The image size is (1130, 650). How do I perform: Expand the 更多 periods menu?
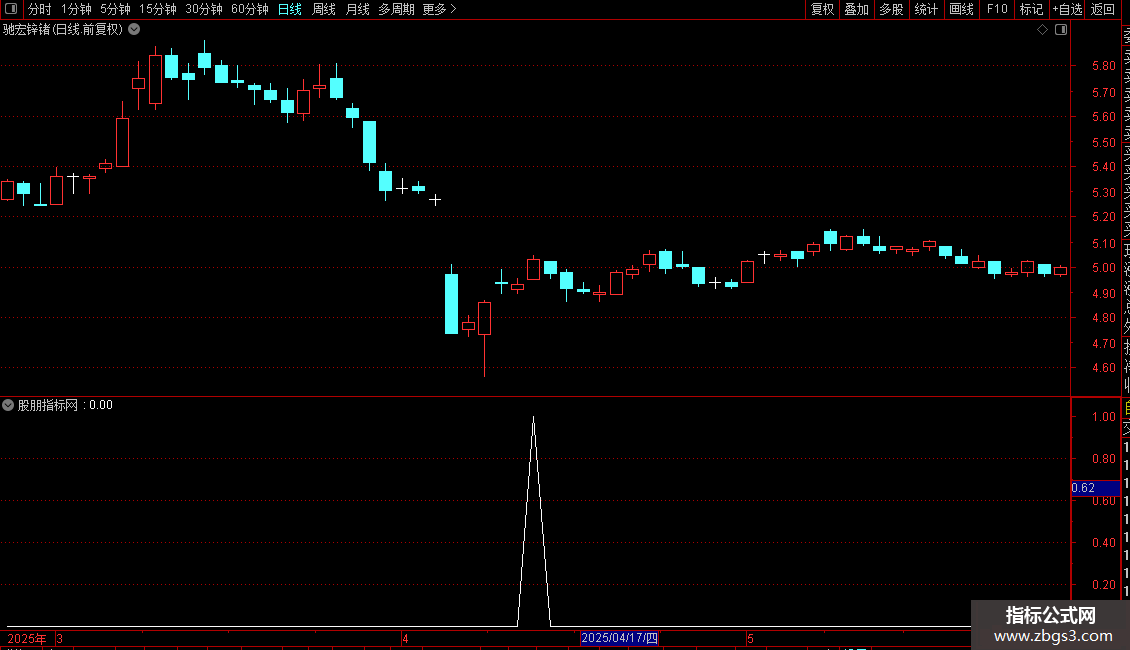coord(439,9)
